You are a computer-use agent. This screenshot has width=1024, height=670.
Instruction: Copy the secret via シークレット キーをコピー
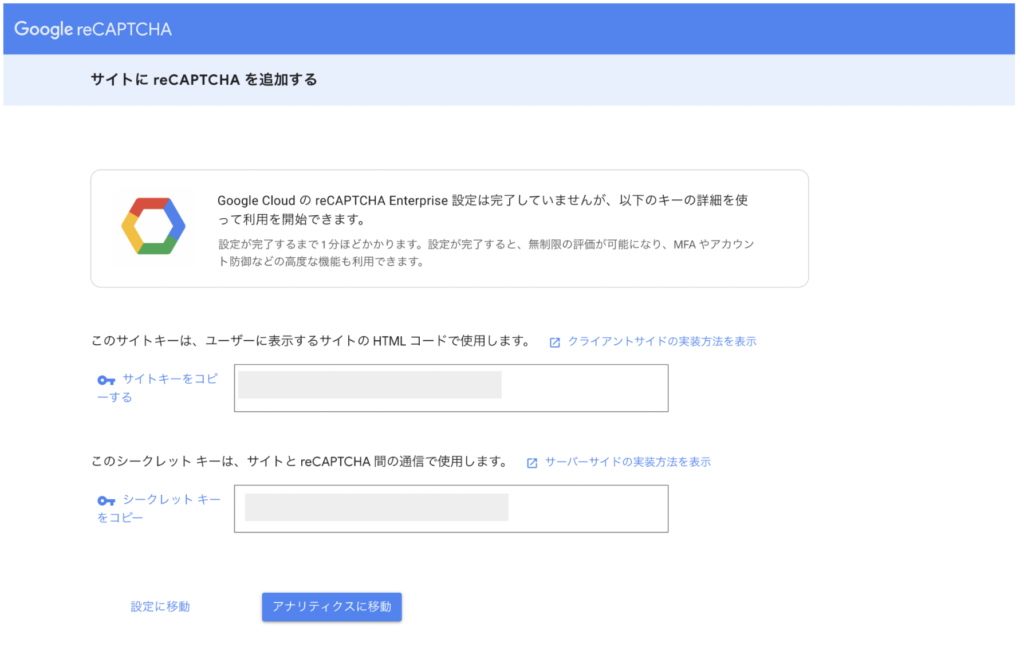[x=170, y=500]
